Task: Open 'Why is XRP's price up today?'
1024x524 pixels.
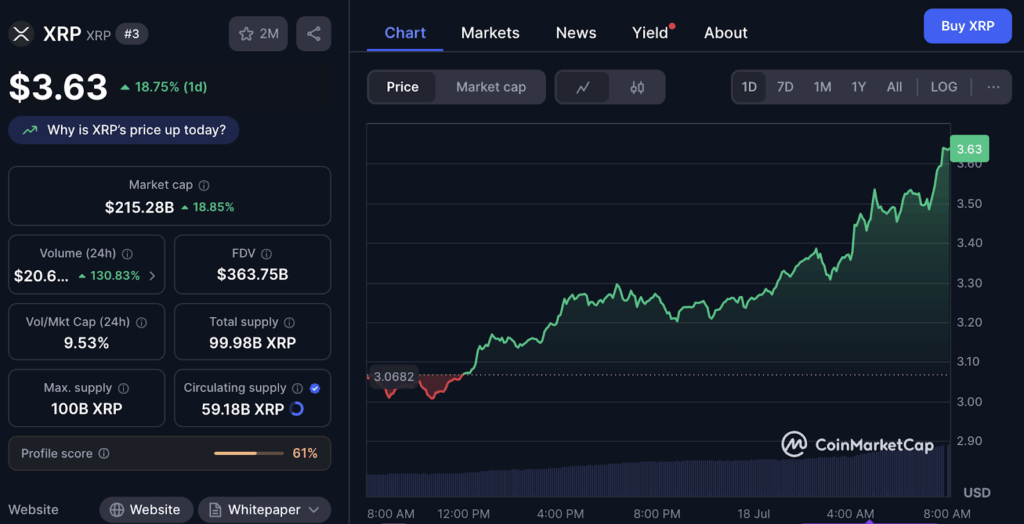Action: [x=124, y=130]
